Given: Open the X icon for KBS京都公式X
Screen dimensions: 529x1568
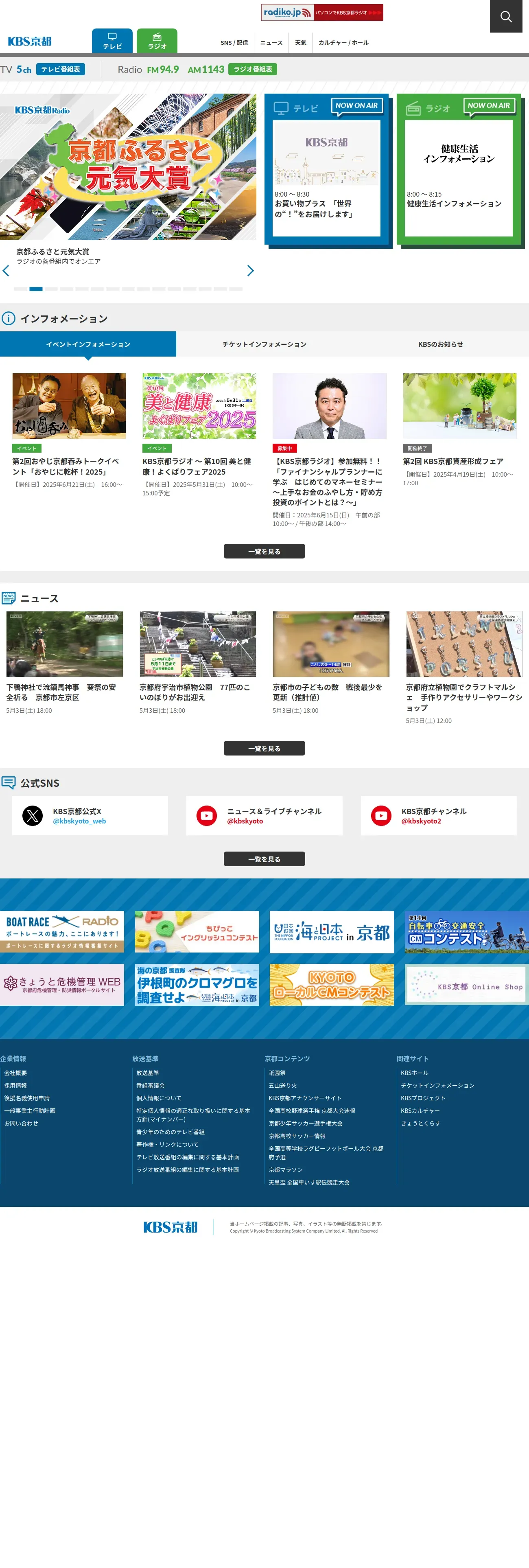Looking at the screenshot, I should [33, 816].
